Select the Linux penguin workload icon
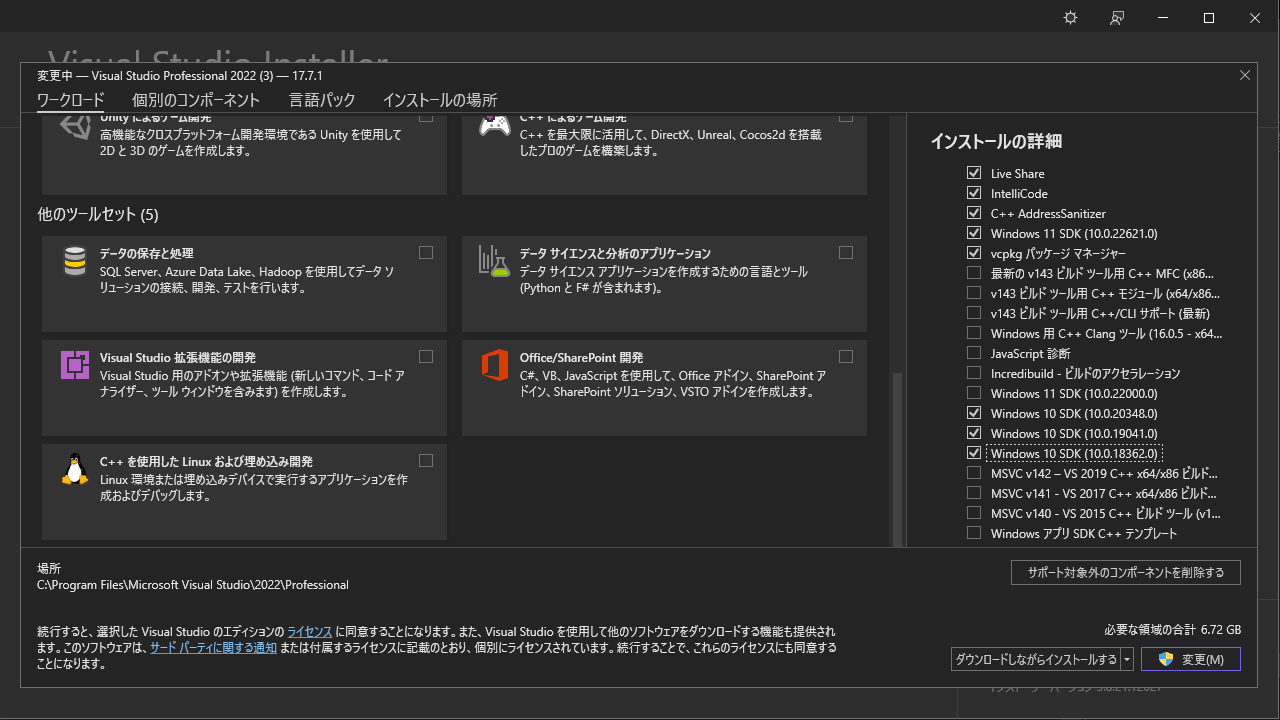 [x=74, y=468]
